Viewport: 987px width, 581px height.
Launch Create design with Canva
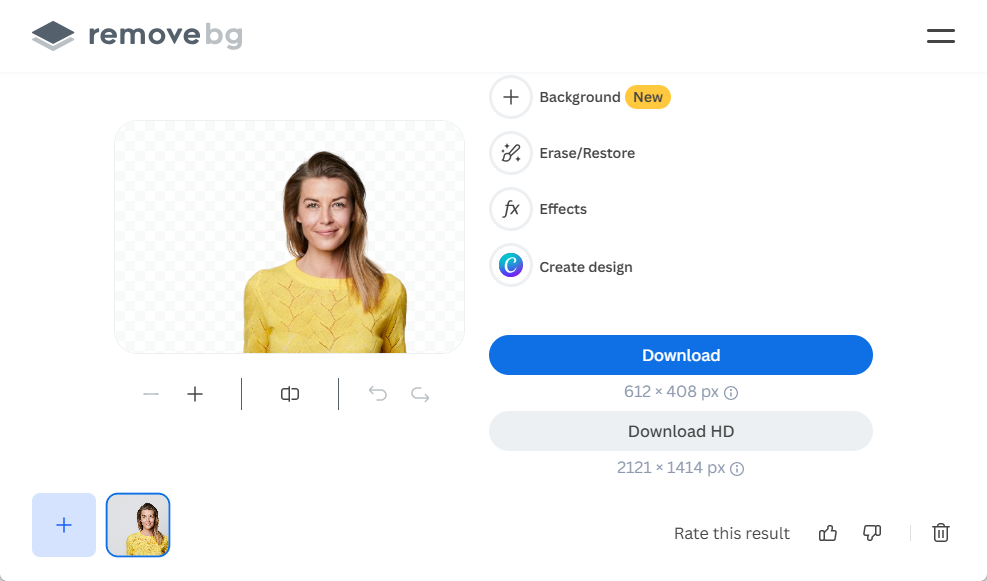[x=511, y=267]
